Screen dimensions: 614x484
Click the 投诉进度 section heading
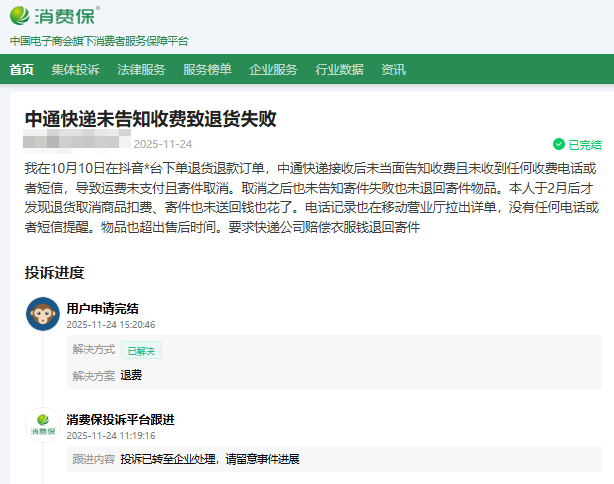[x=54, y=272]
